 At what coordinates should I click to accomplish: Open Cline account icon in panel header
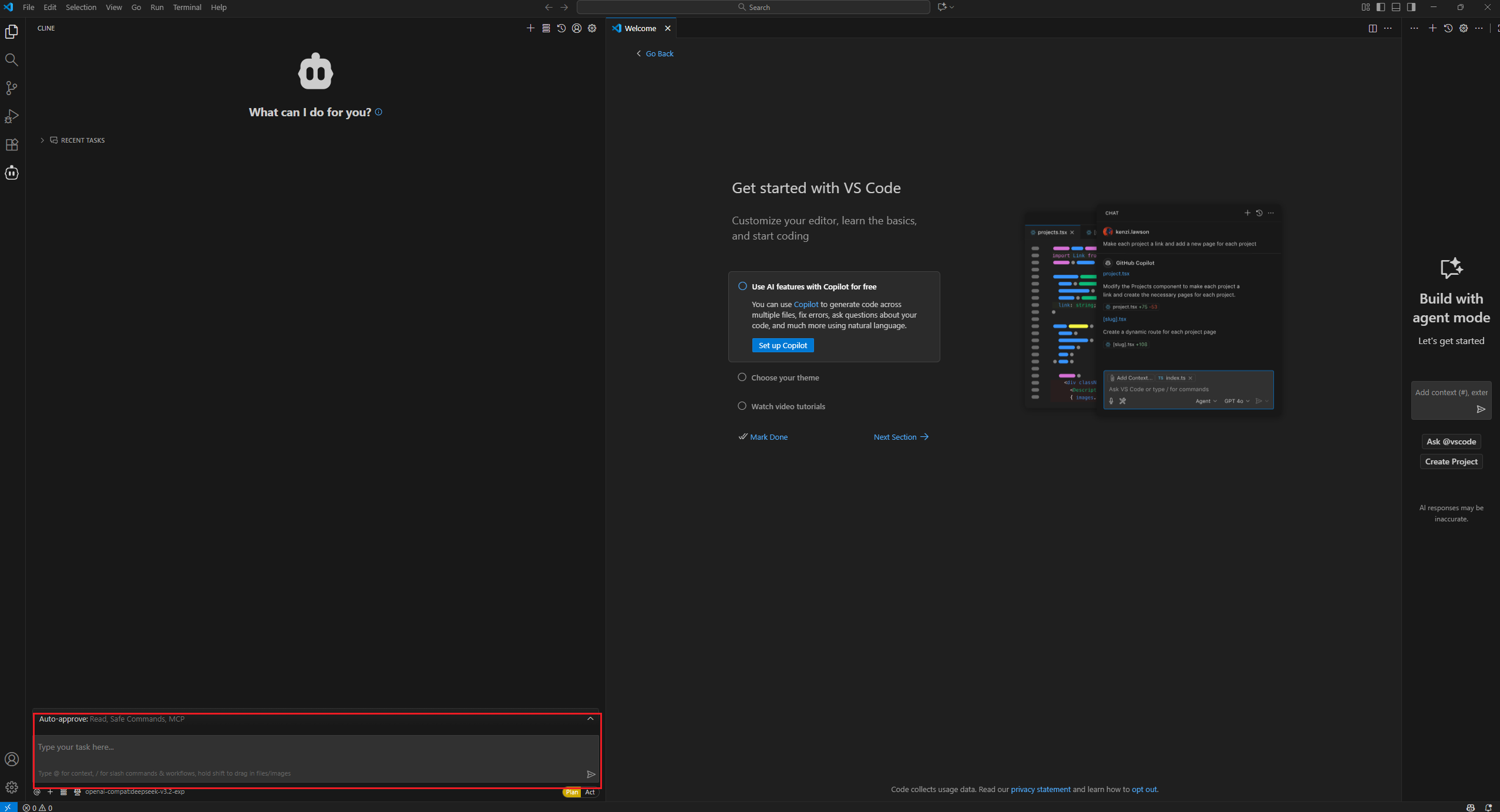pyautogui.click(x=577, y=28)
